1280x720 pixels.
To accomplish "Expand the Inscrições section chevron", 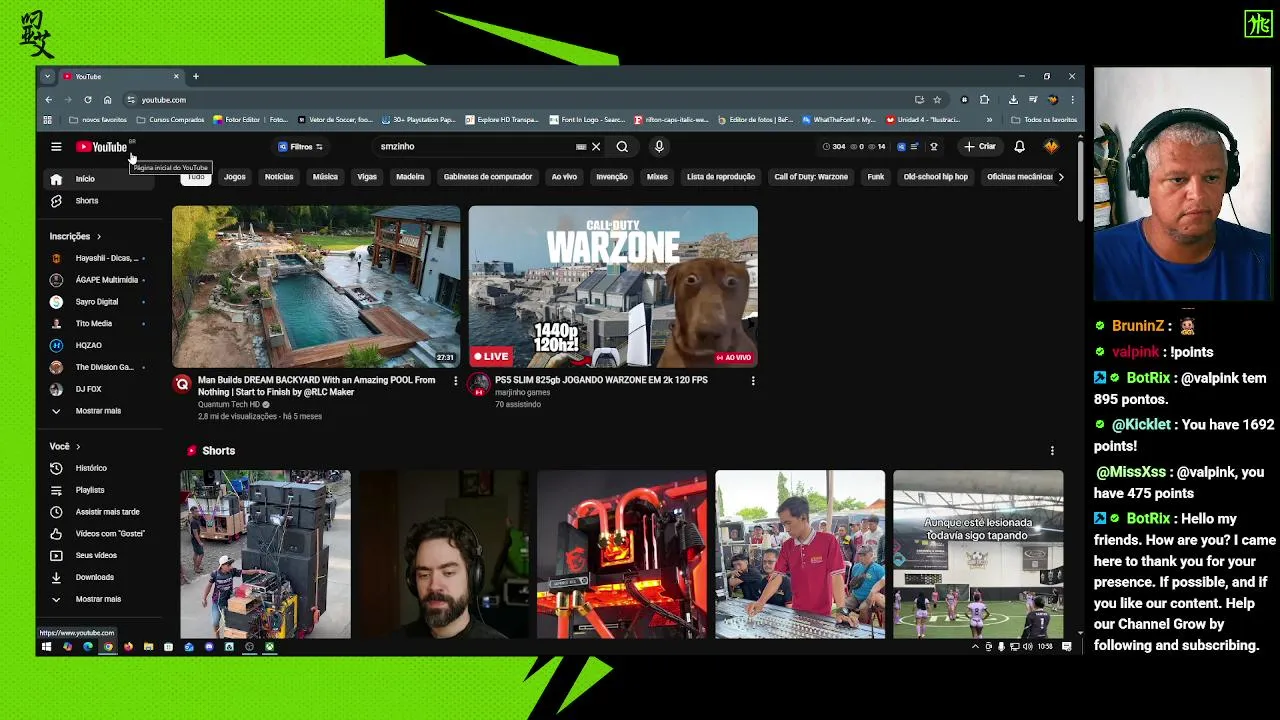I will (x=99, y=237).
